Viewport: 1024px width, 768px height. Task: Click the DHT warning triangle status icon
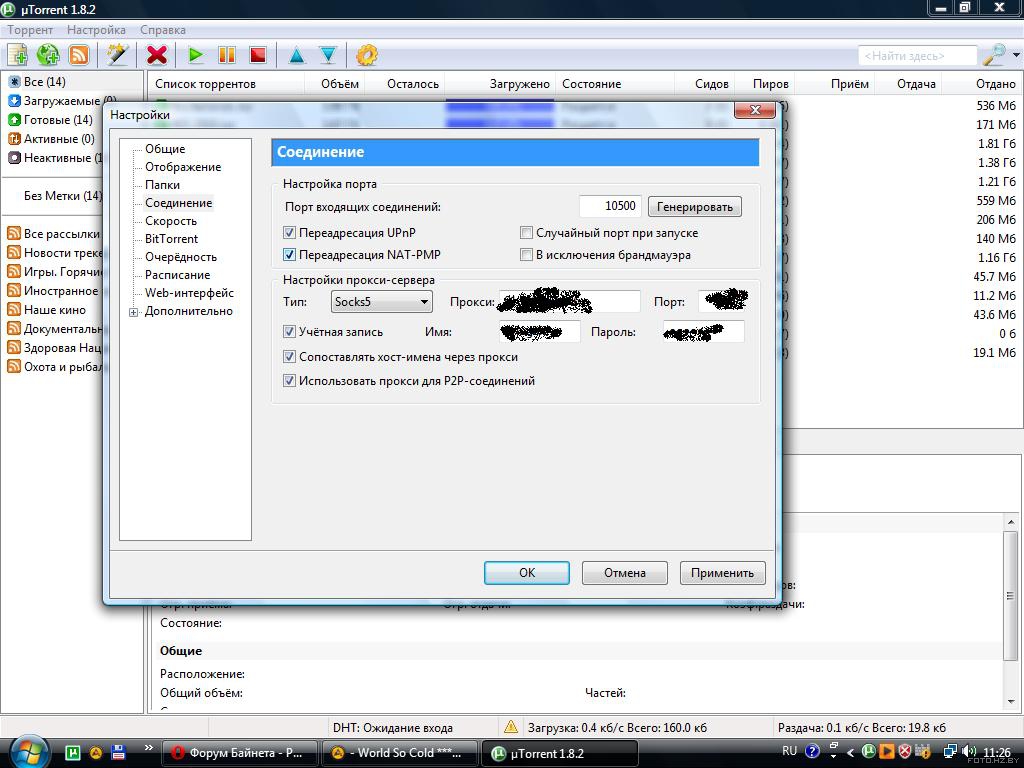511,727
